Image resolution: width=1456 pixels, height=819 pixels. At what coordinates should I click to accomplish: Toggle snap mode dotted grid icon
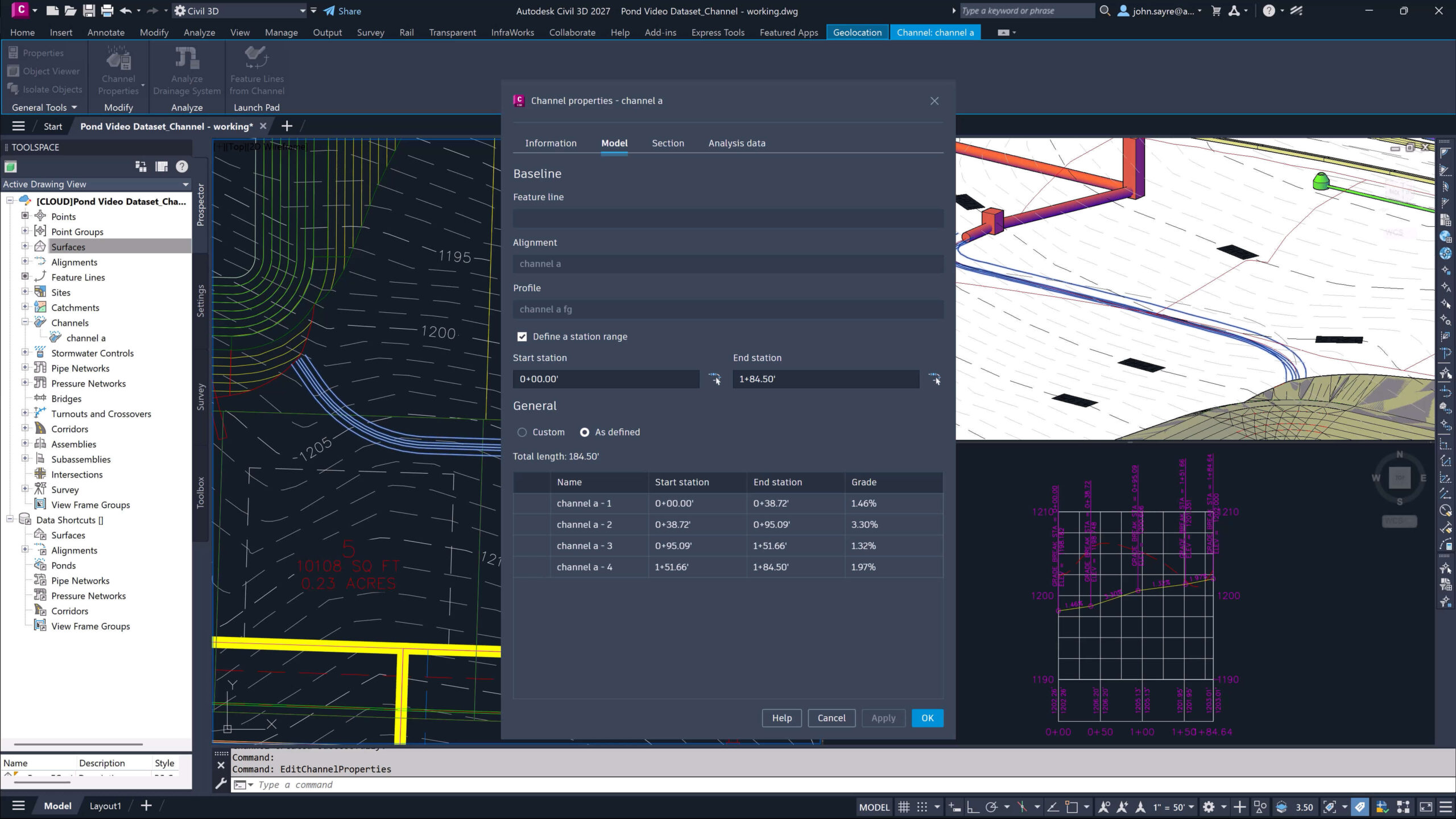coord(922,807)
